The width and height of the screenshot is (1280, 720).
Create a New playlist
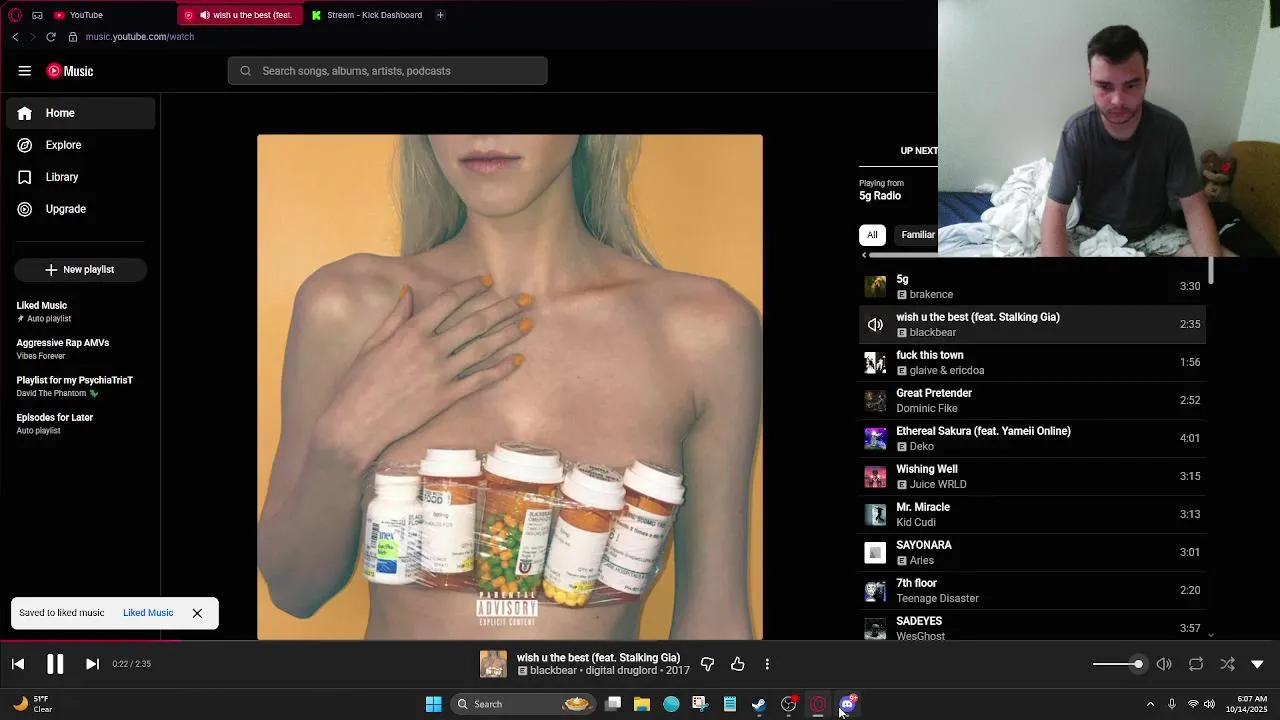pyautogui.click(x=80, y=270)
